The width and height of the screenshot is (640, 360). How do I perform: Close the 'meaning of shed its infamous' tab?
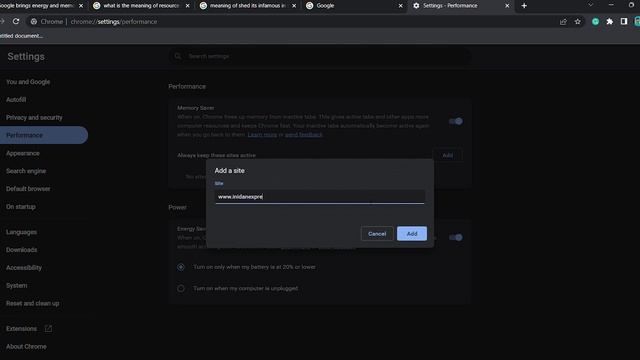[x=294, y=6]
